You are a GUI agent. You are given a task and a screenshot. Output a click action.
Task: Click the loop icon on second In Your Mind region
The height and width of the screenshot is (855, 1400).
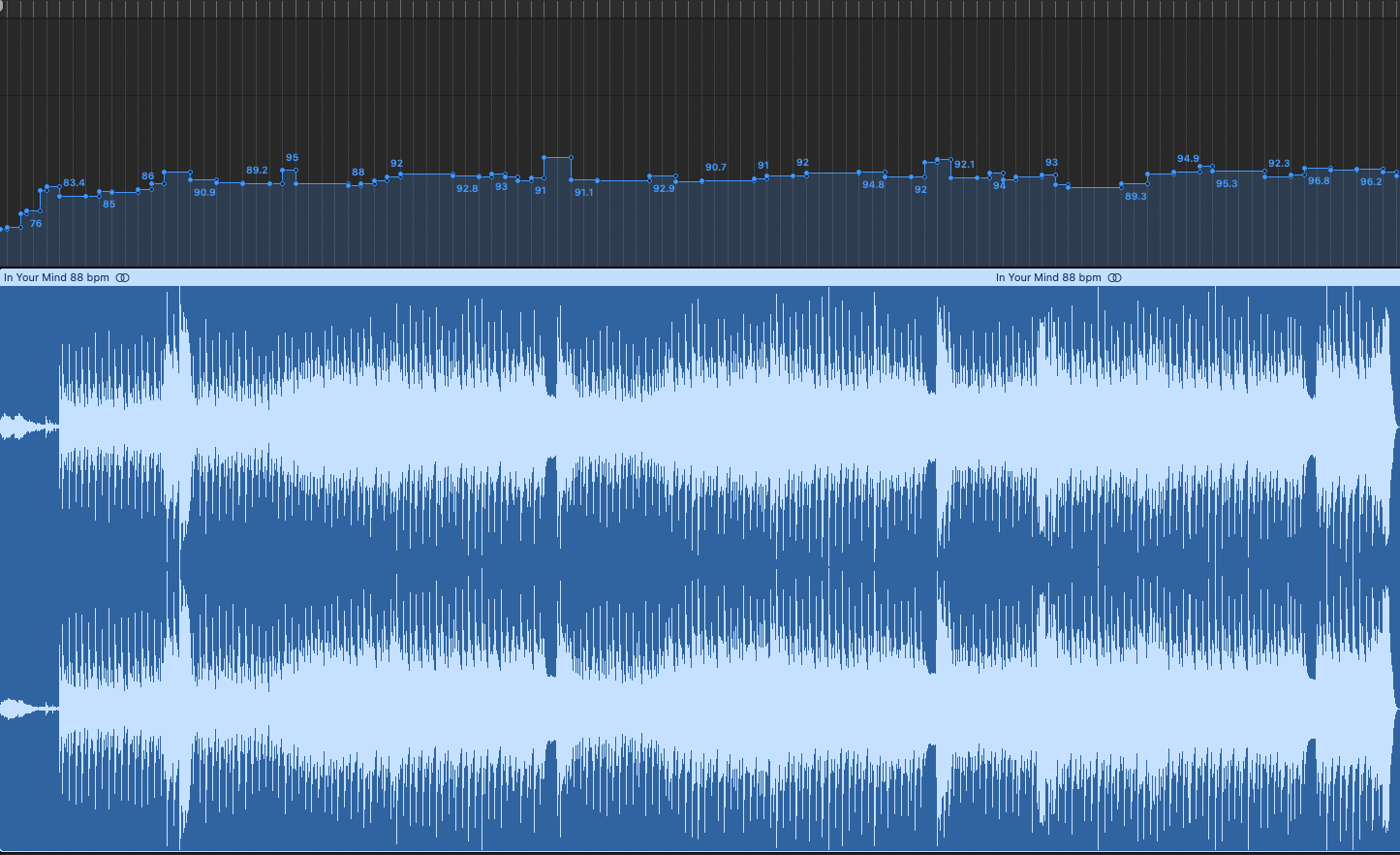[1114, 277]
